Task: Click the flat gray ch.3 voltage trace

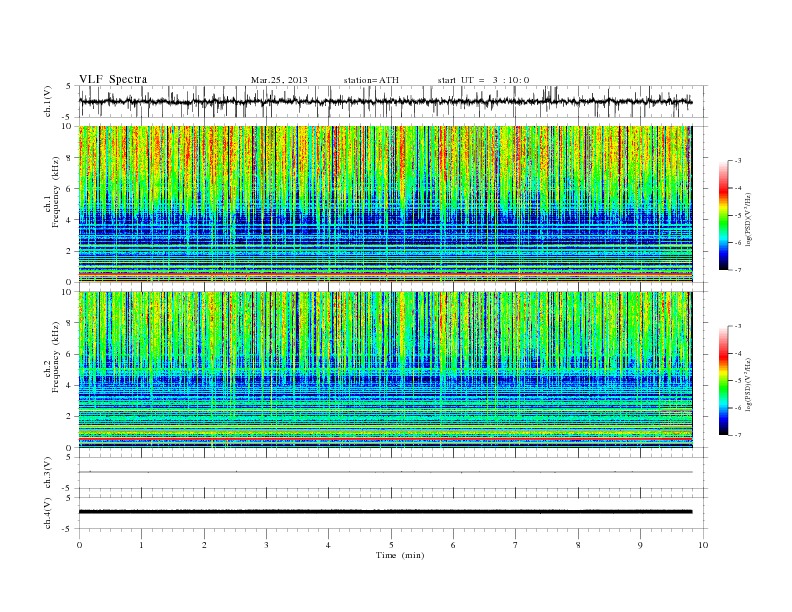Action: (385, 472)
